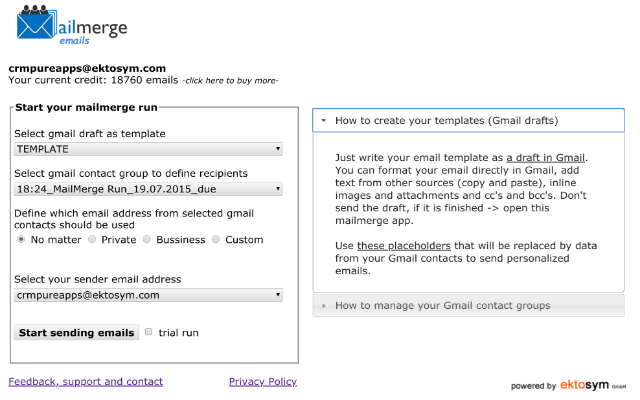Choose the Private email address option
Viewport: 640px width, 400px height.
(x=93, y=240)
